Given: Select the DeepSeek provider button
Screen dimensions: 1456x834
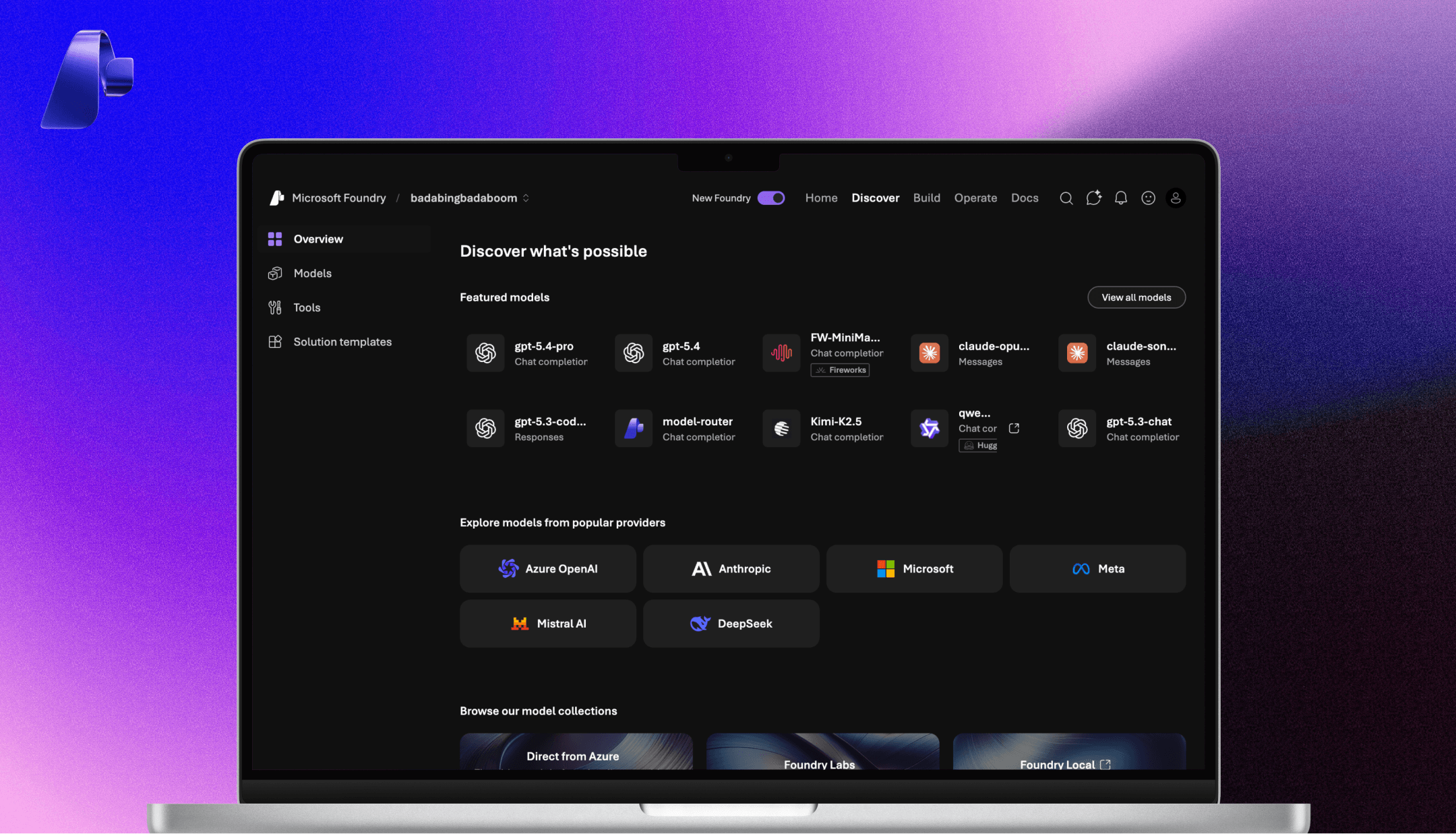Looking at the screenshot, I should [731, 624].
